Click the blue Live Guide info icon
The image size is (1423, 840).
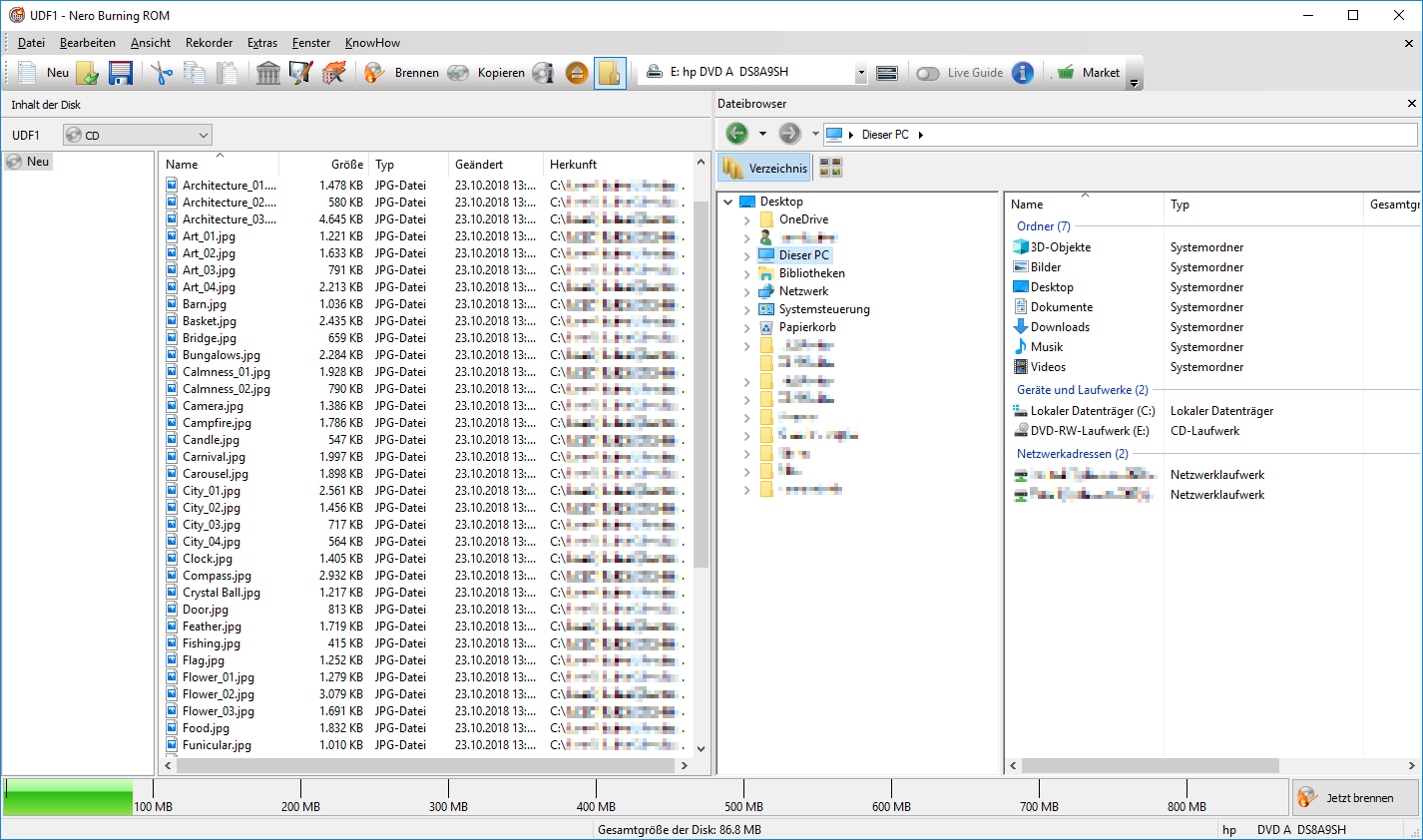click(1023, 73)
